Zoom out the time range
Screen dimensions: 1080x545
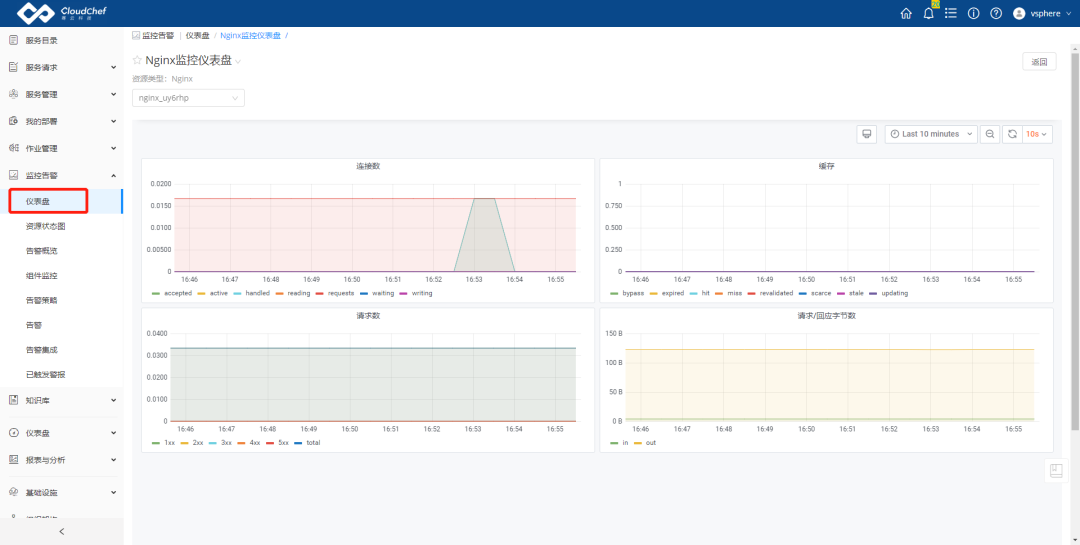click(990, 134)
